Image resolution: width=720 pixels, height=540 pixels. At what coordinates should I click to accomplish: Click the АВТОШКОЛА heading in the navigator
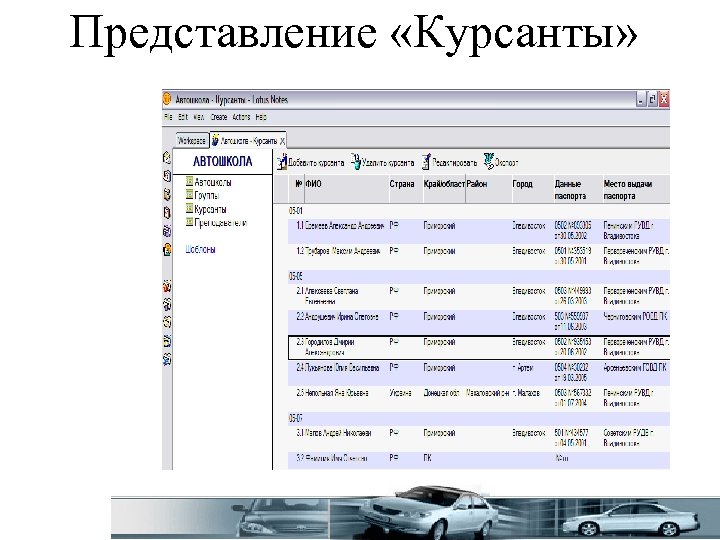coord(223,162)
